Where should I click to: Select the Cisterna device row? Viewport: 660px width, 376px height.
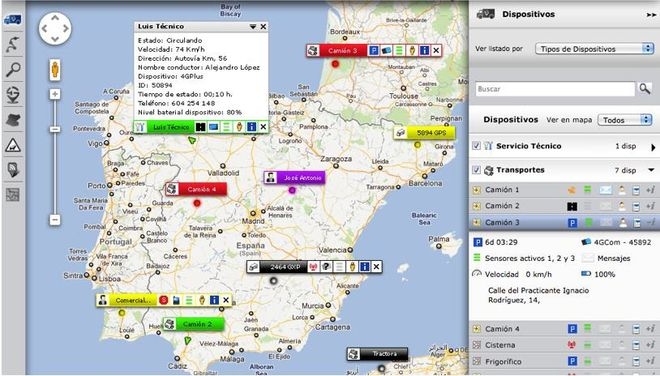[x=564, y=345]
